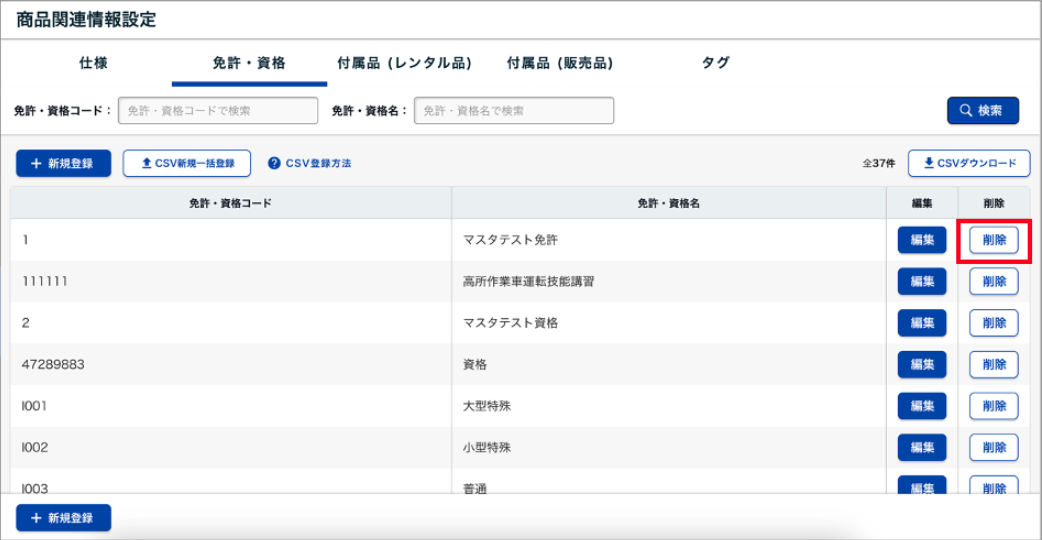Screen dimensions: 1042x540
Task: Edit the row with code 47289883
Action: coord(921,365)
